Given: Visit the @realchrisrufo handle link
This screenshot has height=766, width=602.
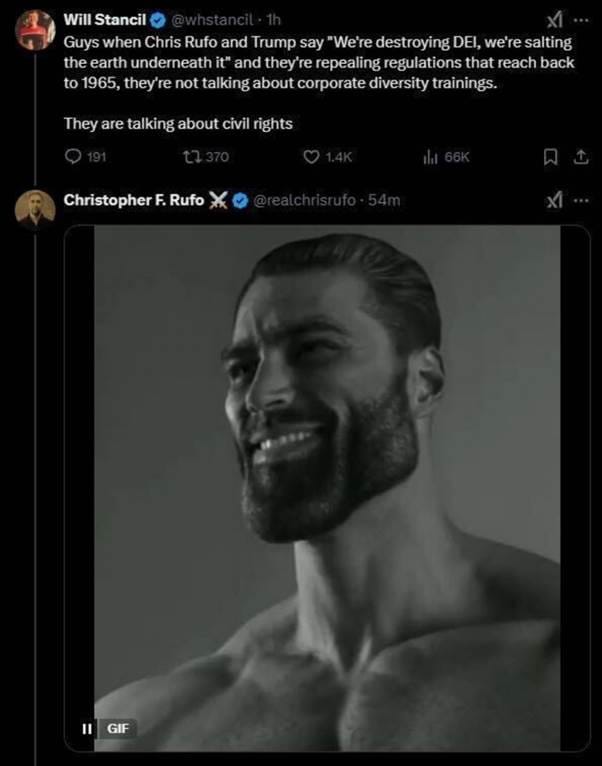Looking at the screenshot, I should [309, 200].
